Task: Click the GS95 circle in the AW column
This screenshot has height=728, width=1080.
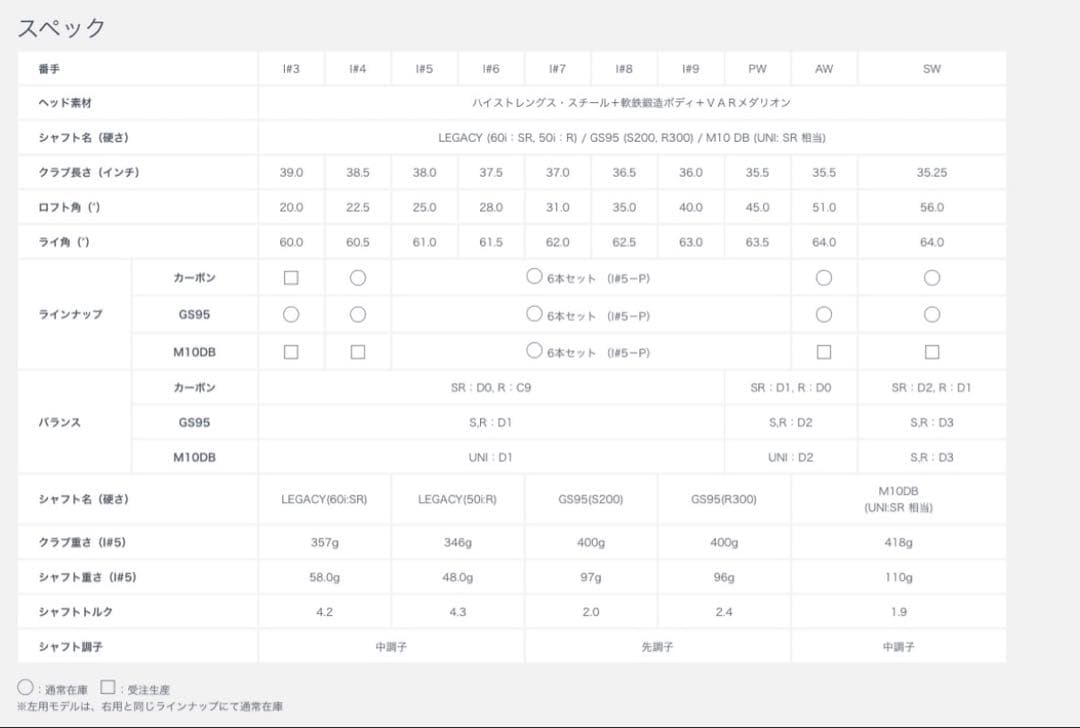Action: tap(824, 314)
